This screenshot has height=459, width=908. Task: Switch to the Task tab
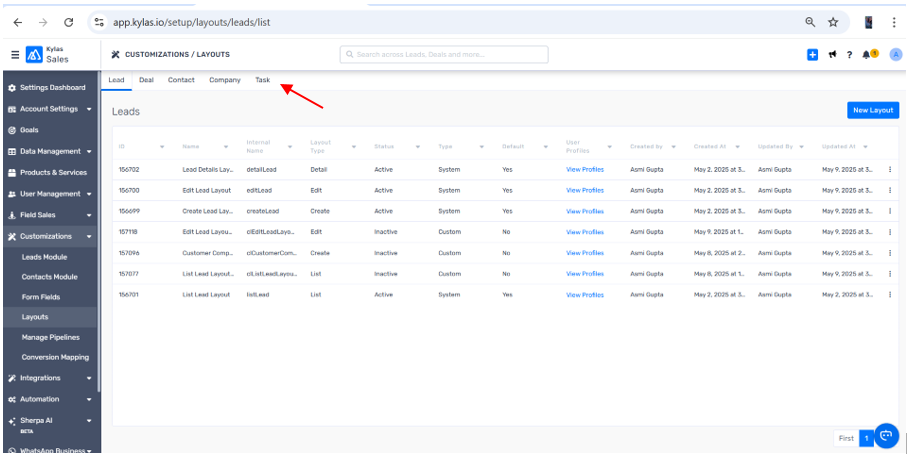click(262, 80)
